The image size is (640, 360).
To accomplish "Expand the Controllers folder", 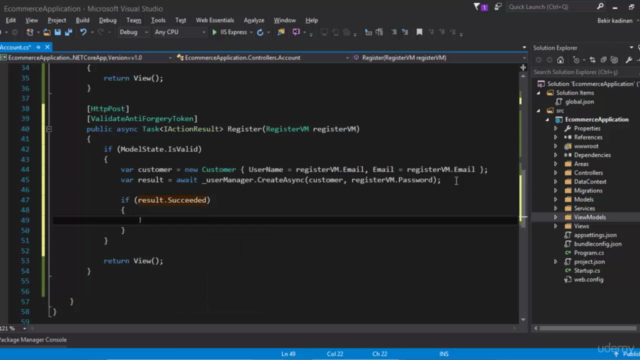I will [556, 173].
